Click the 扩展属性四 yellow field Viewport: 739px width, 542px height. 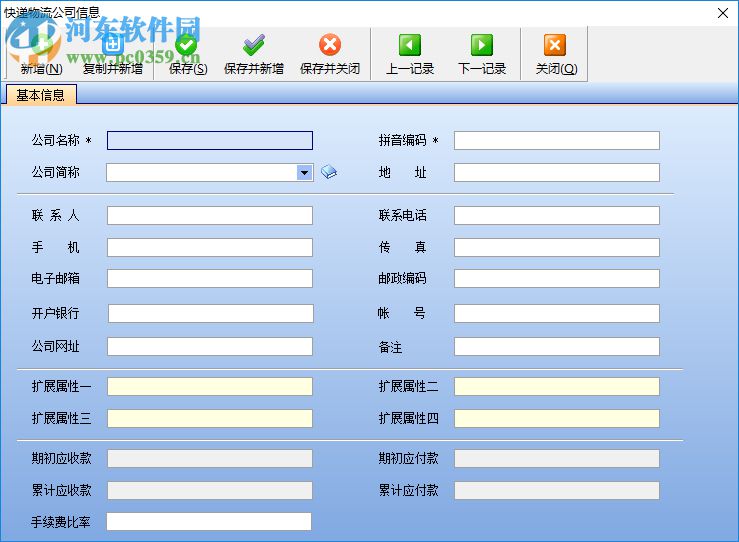coord(557,419)
